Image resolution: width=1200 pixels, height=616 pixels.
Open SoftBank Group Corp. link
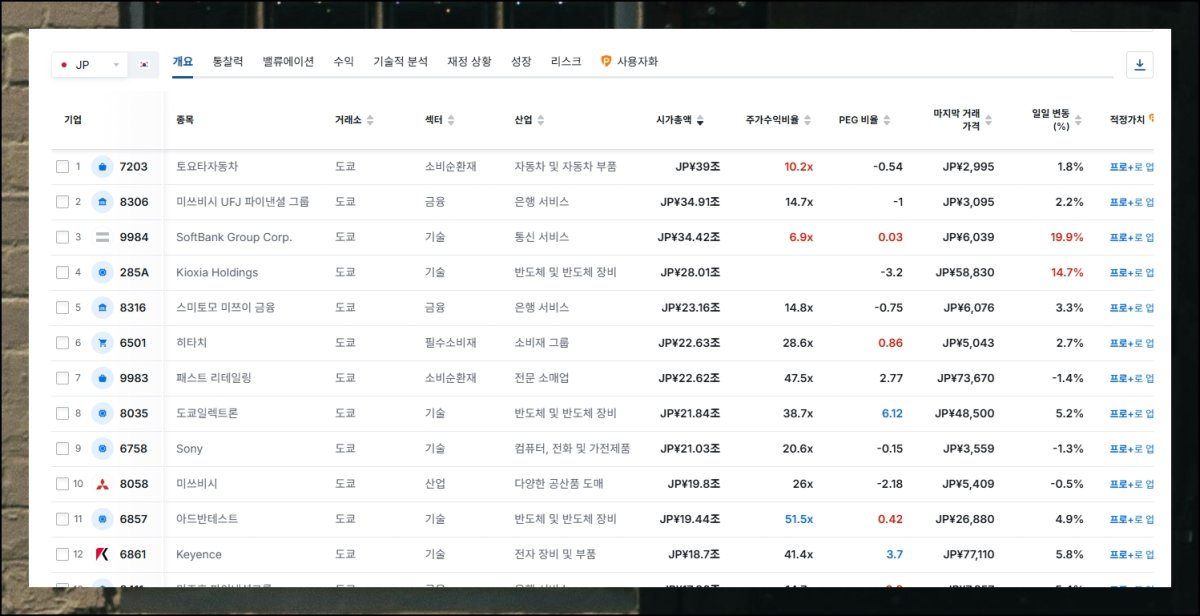pyautogui.click(x=234, y=237)
